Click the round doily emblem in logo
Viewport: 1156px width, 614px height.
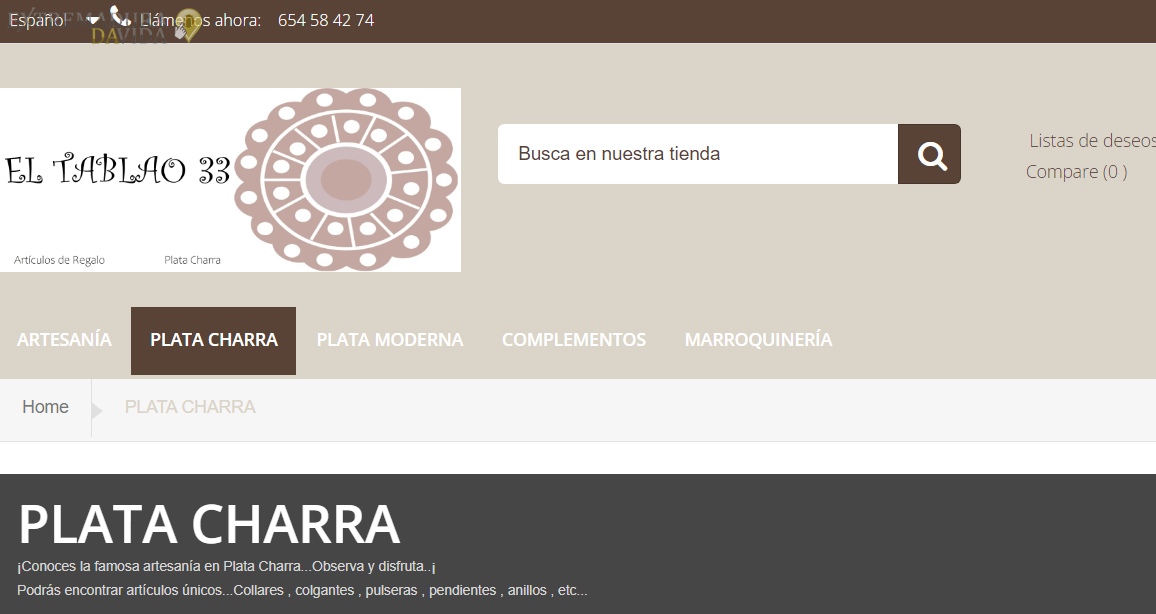pos(345,179)
